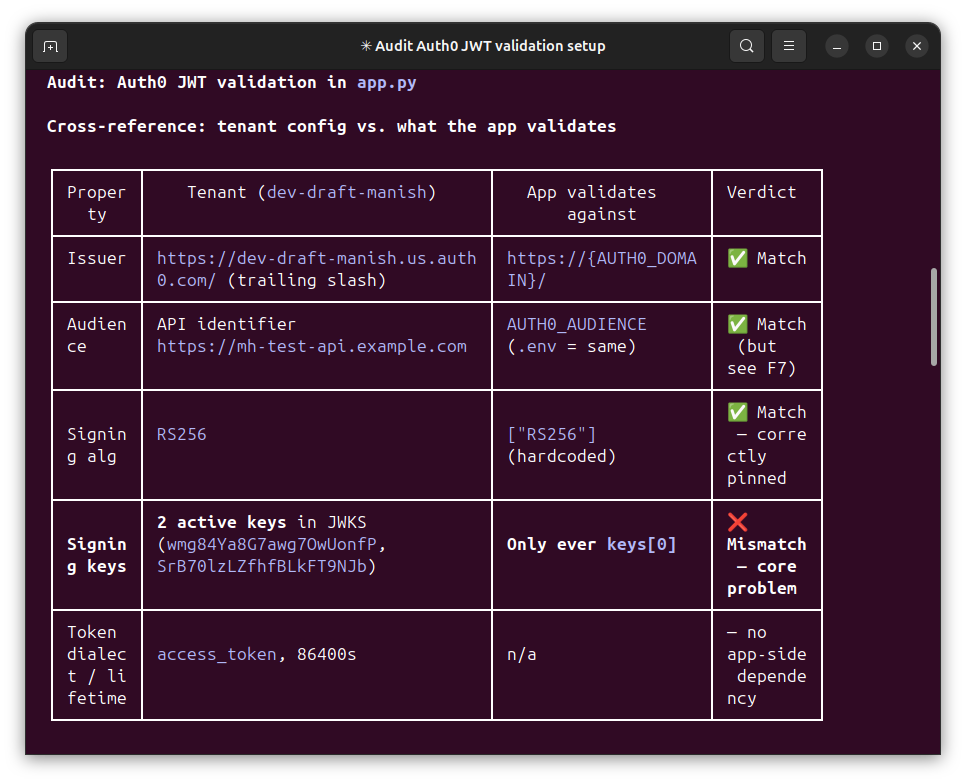Click the https://mh-test-api.example.com URL
966x783 pixels.
[312, 346]
